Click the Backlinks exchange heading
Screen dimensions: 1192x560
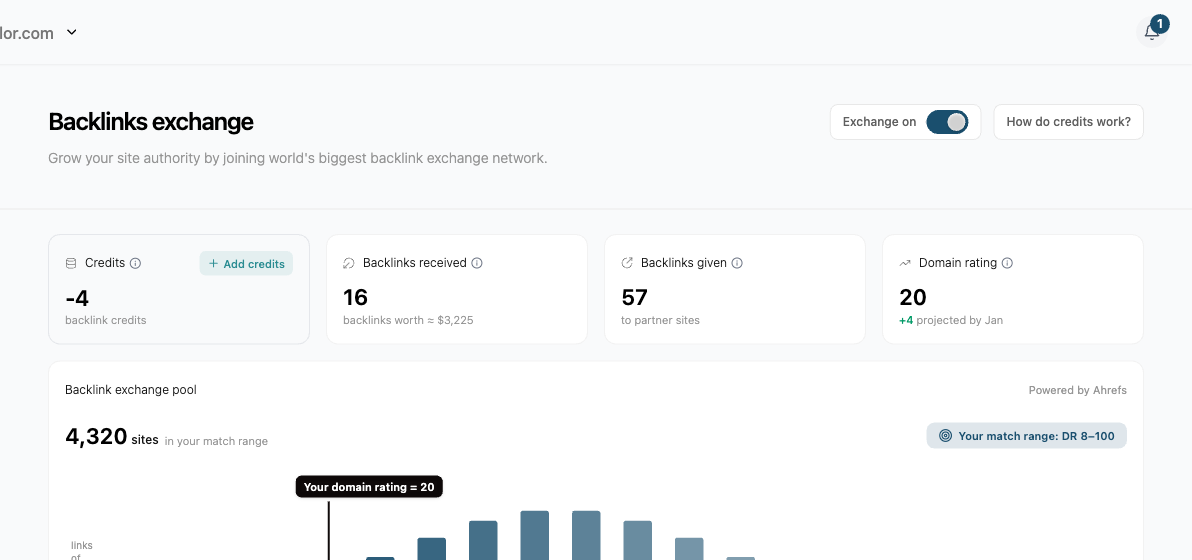tap(151, 122)
